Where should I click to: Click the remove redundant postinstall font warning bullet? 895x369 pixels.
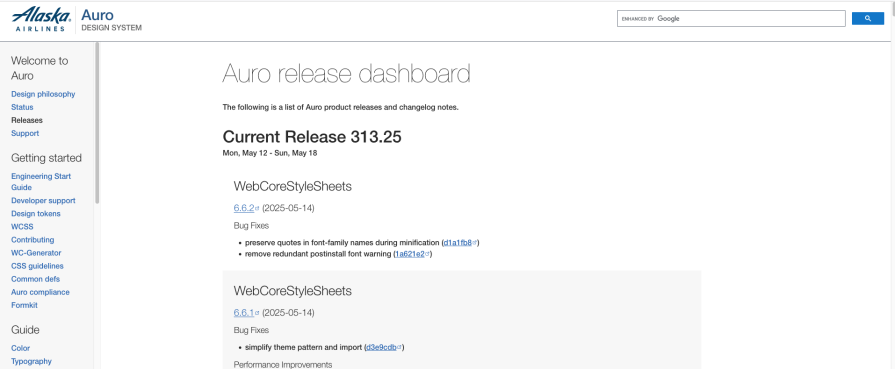click(338, 254)
